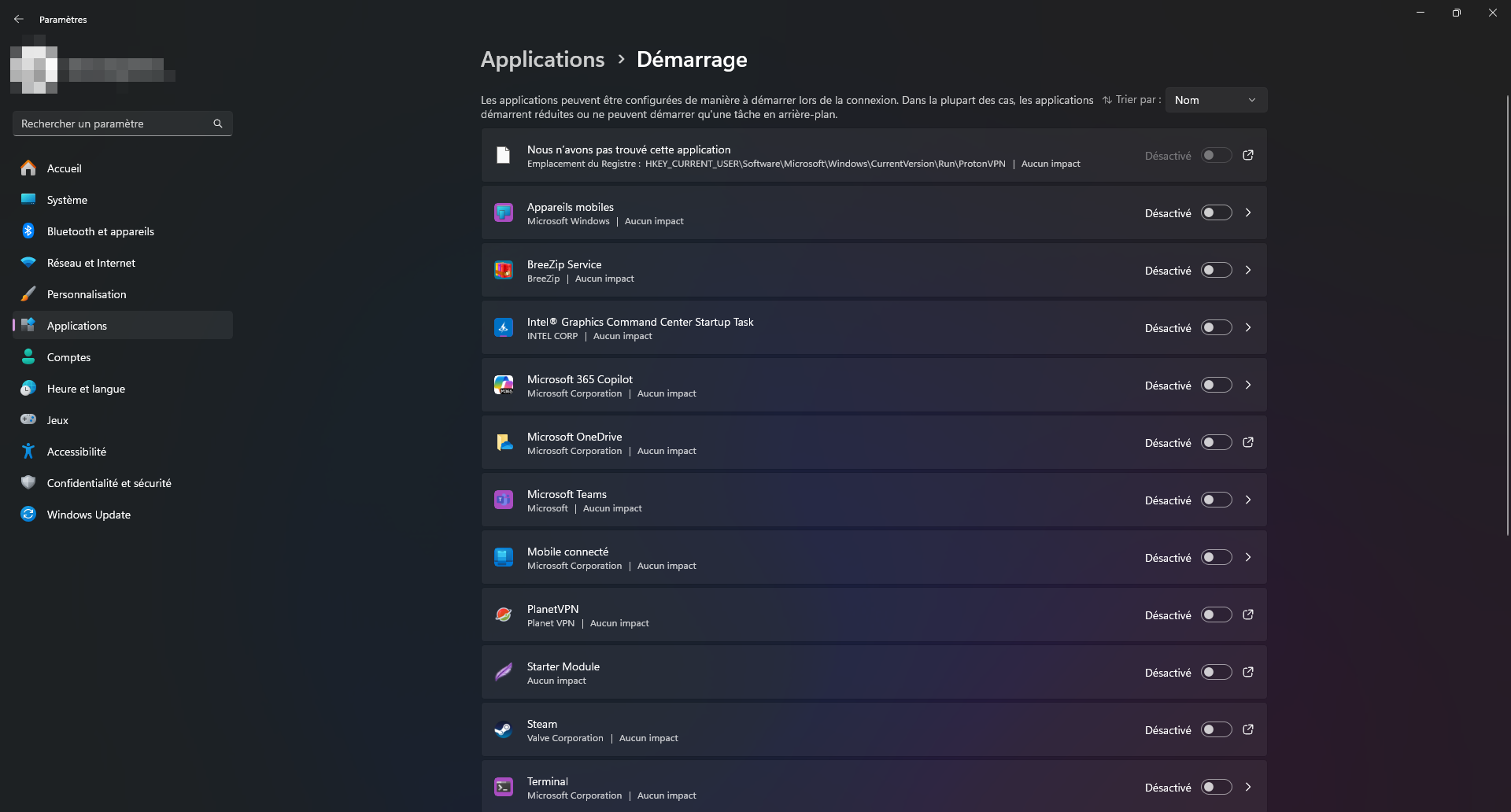
Task: Open Jeux settings
Action: (x=123, y=420)
